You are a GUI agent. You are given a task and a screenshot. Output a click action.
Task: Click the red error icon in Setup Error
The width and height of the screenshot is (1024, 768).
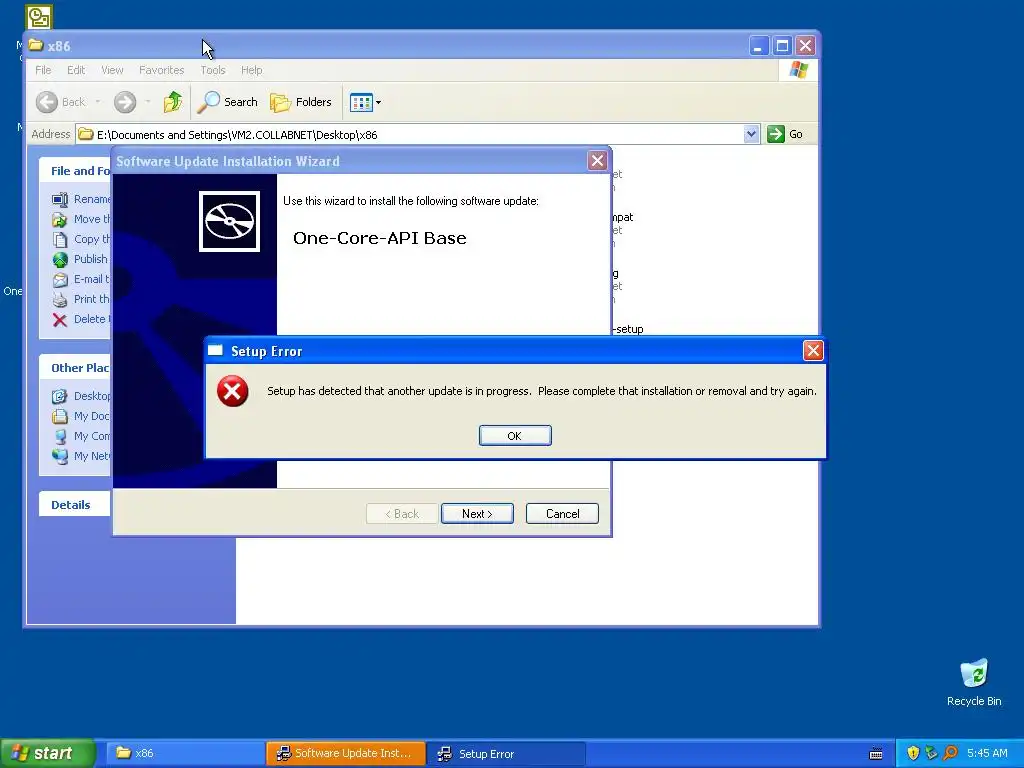click(232, 391)
